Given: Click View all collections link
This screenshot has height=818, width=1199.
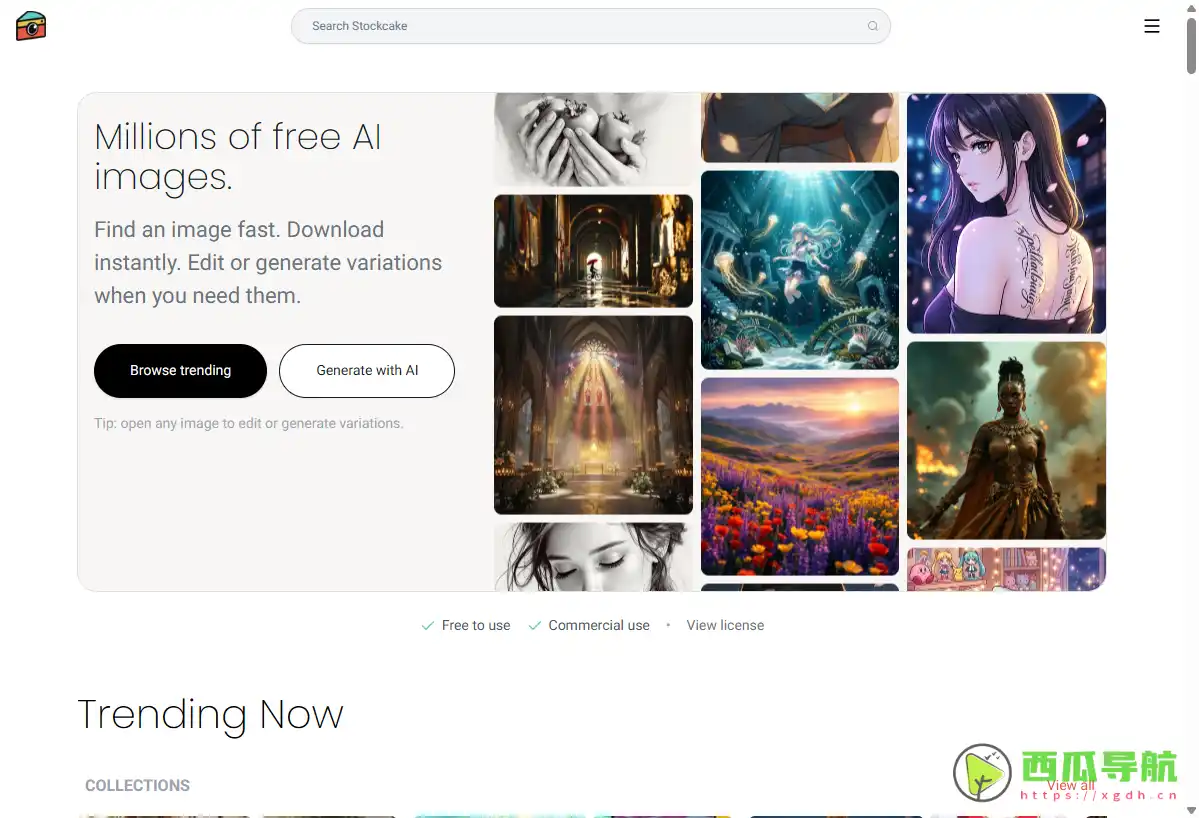Looking at the screenshot, I should [1071, 785].
